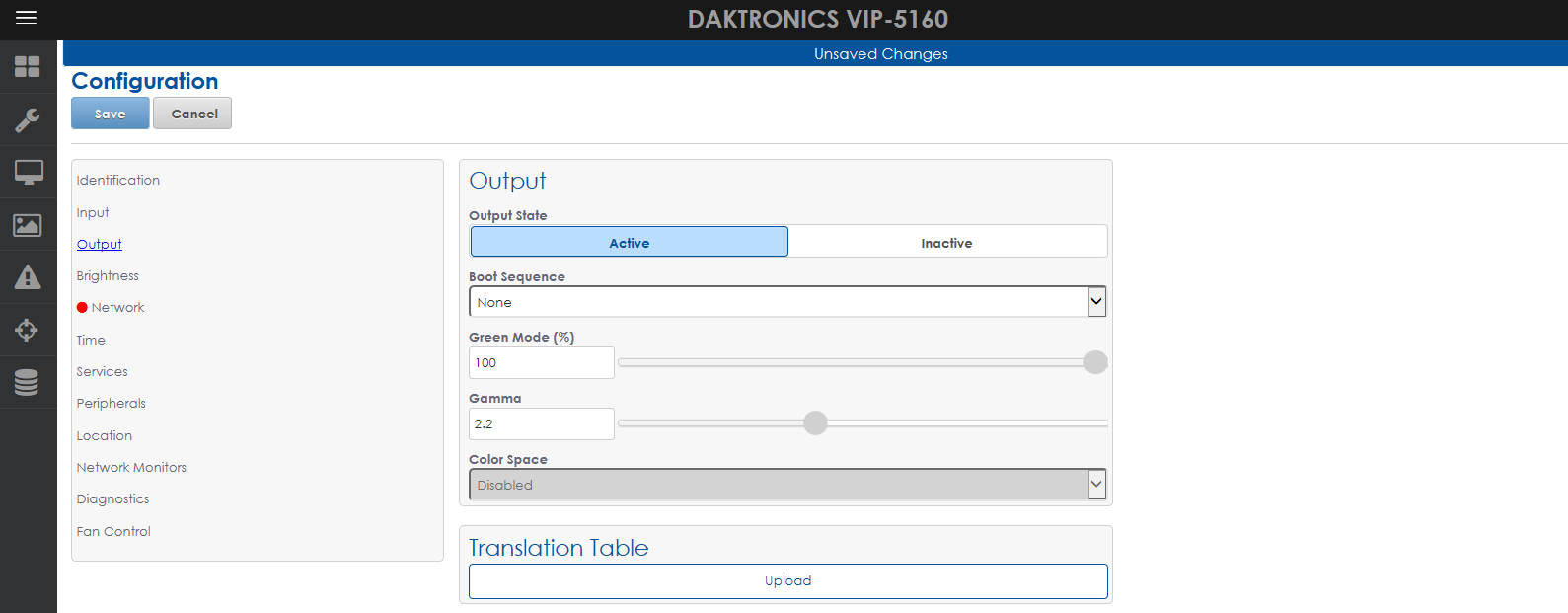Set output state to Active
This screenshot has height=613, width=1568.
coord(630,242)
